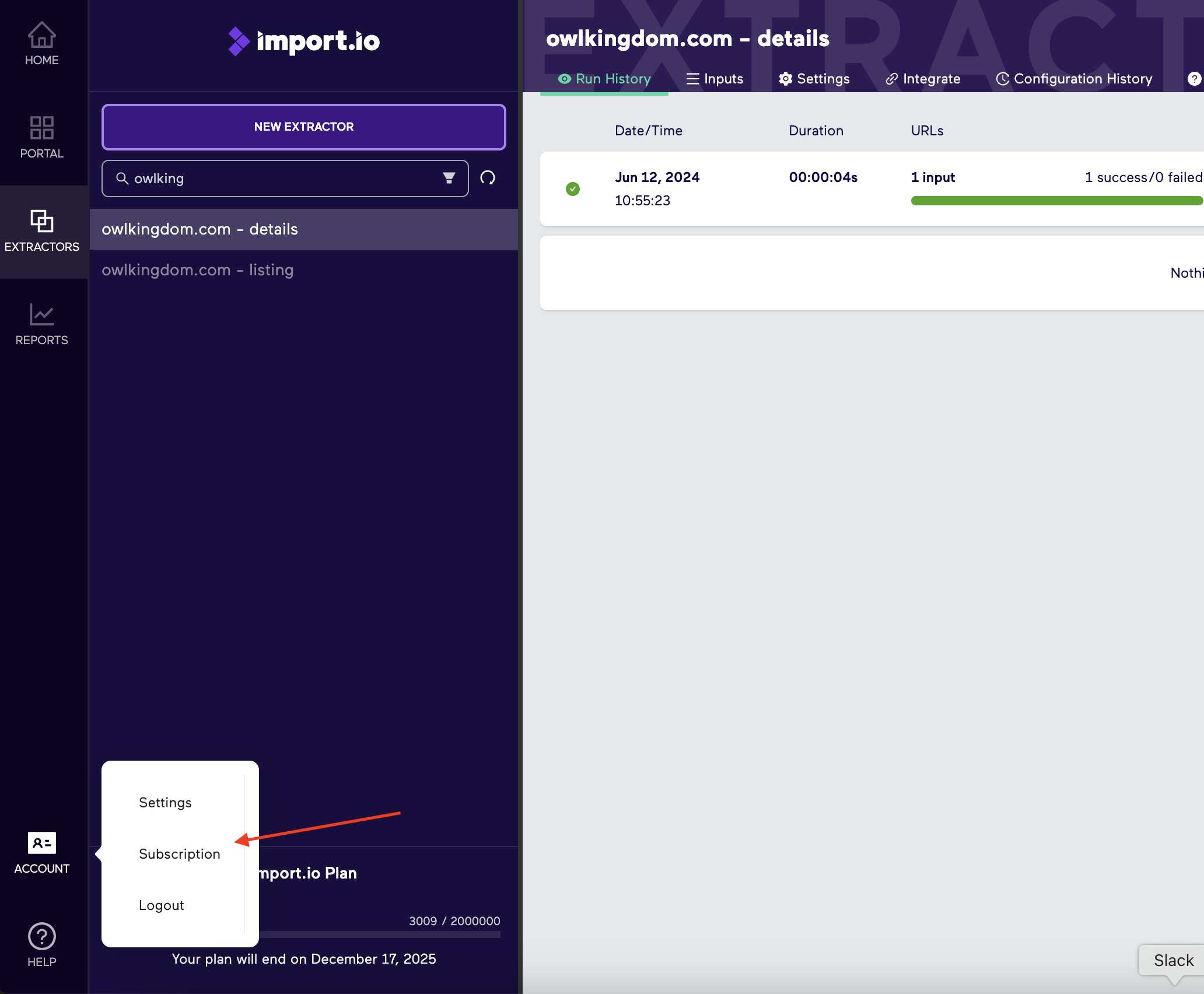Open the help circle beside Configuration History

pos(1195,78)
